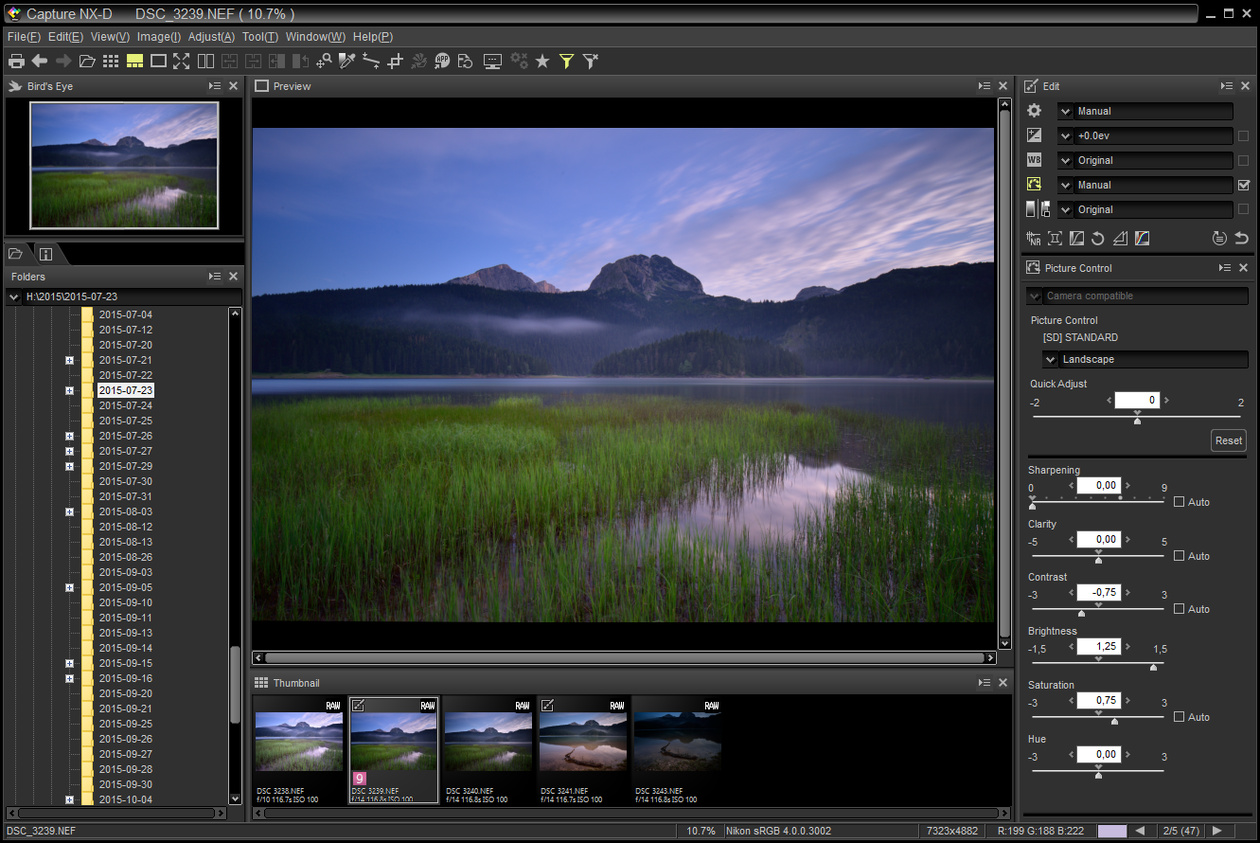
Task: Open the Levels & Curves editor icon
Action: click(x=1141, y=238)
